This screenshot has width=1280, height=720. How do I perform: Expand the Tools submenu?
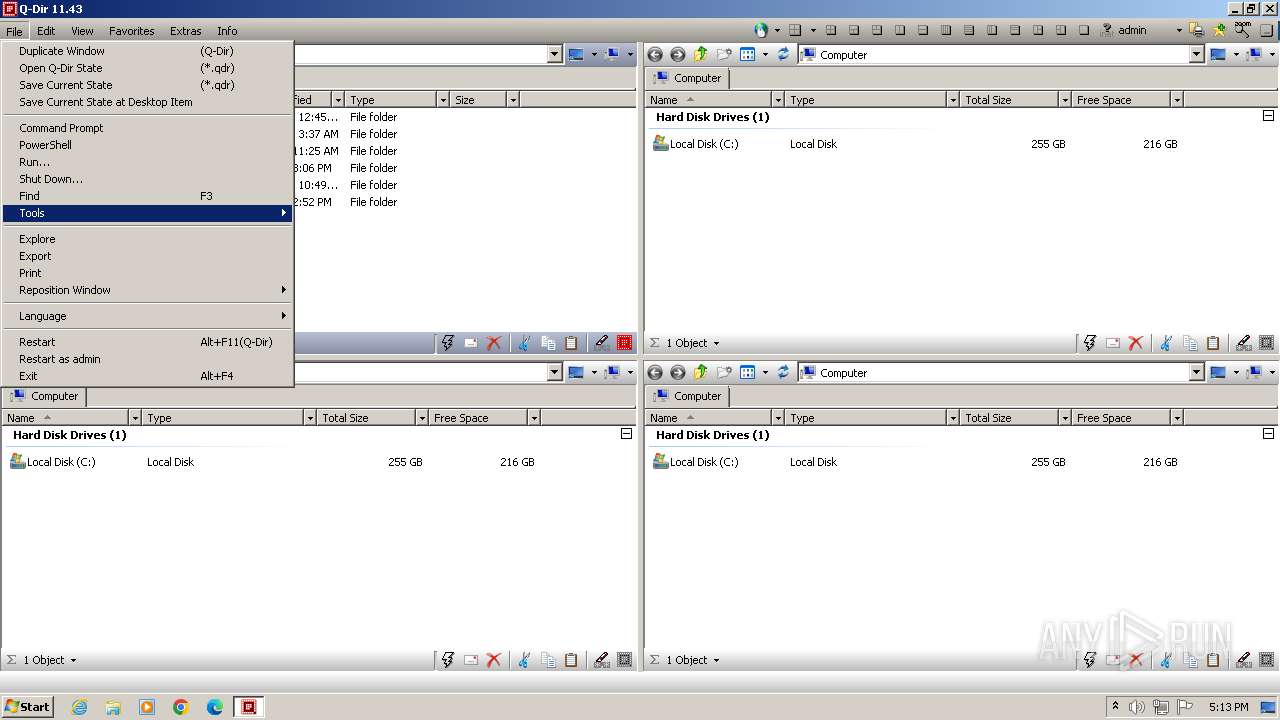(148, 213)
